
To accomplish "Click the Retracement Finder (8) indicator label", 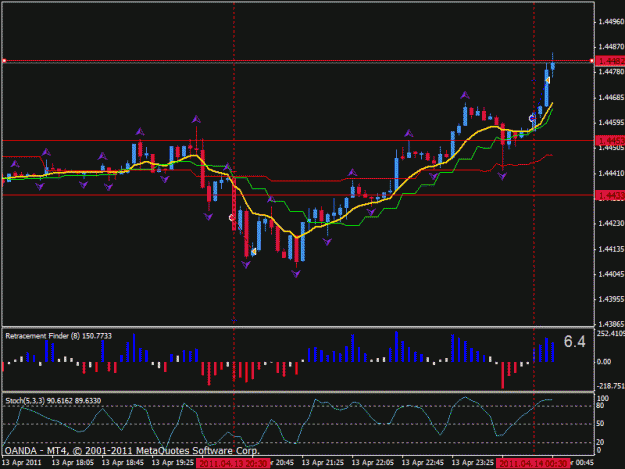I will [x=58, y=336].
